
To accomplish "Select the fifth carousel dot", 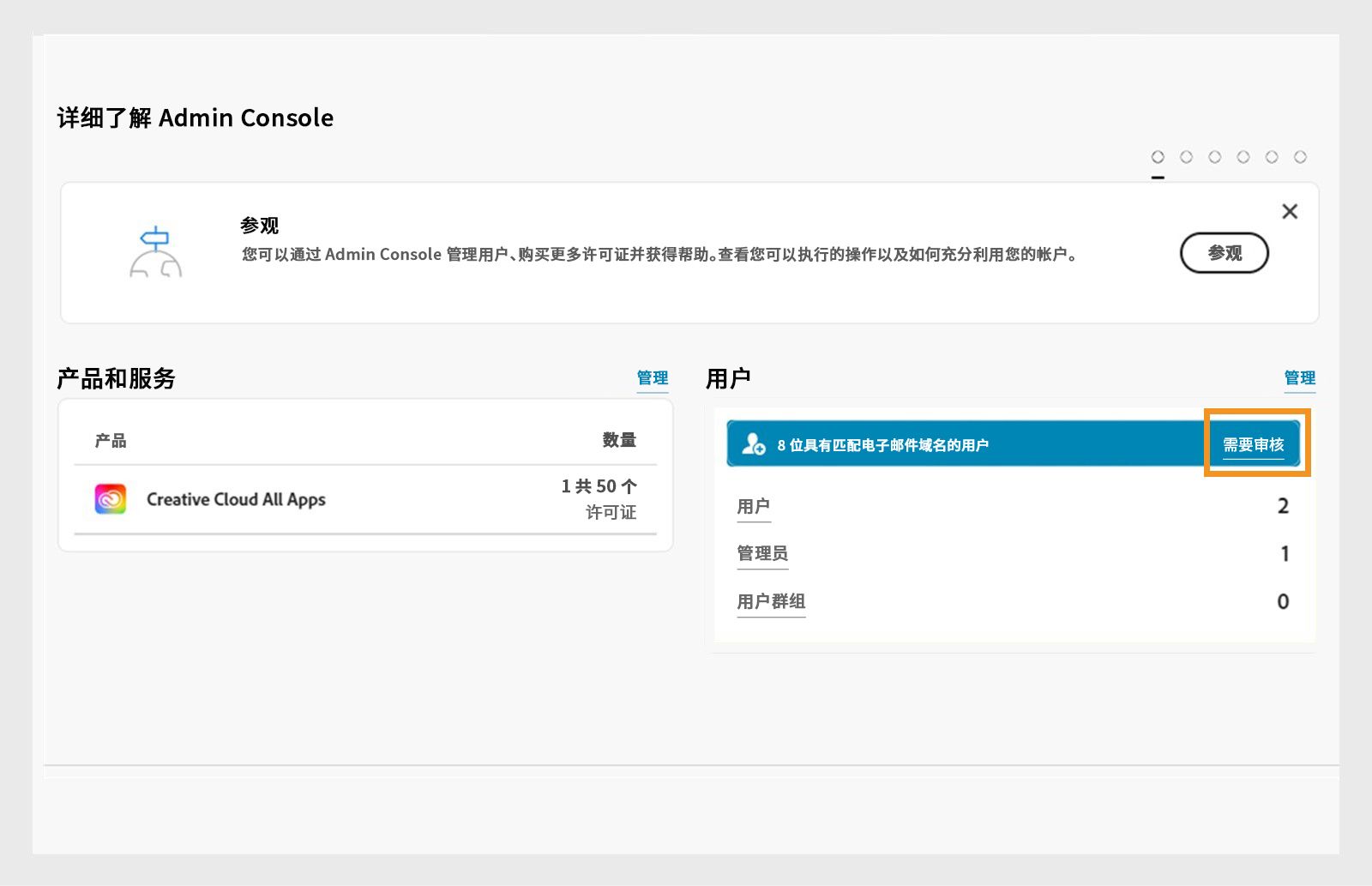I will 1272,157.
